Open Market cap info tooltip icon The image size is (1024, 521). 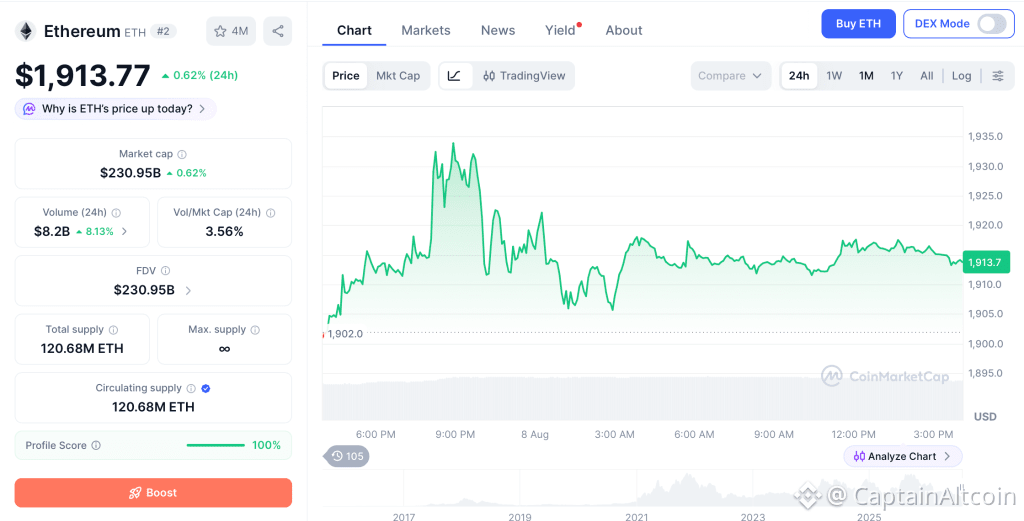coord(182,155)
